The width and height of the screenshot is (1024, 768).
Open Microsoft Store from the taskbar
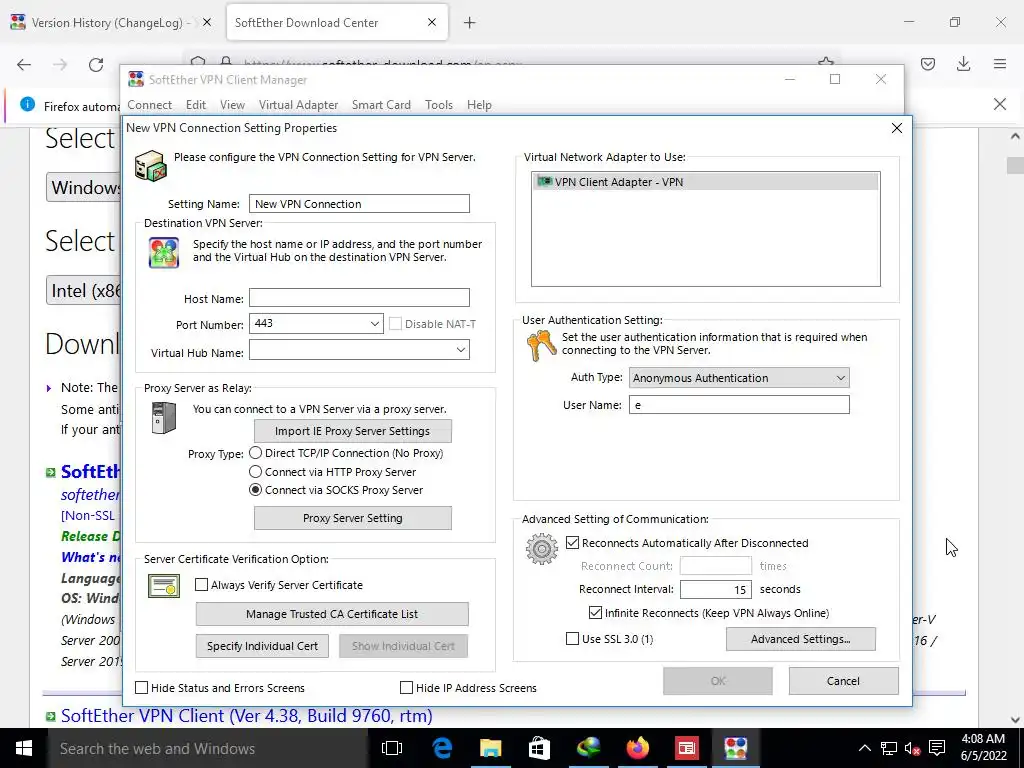tap(539, 748)
